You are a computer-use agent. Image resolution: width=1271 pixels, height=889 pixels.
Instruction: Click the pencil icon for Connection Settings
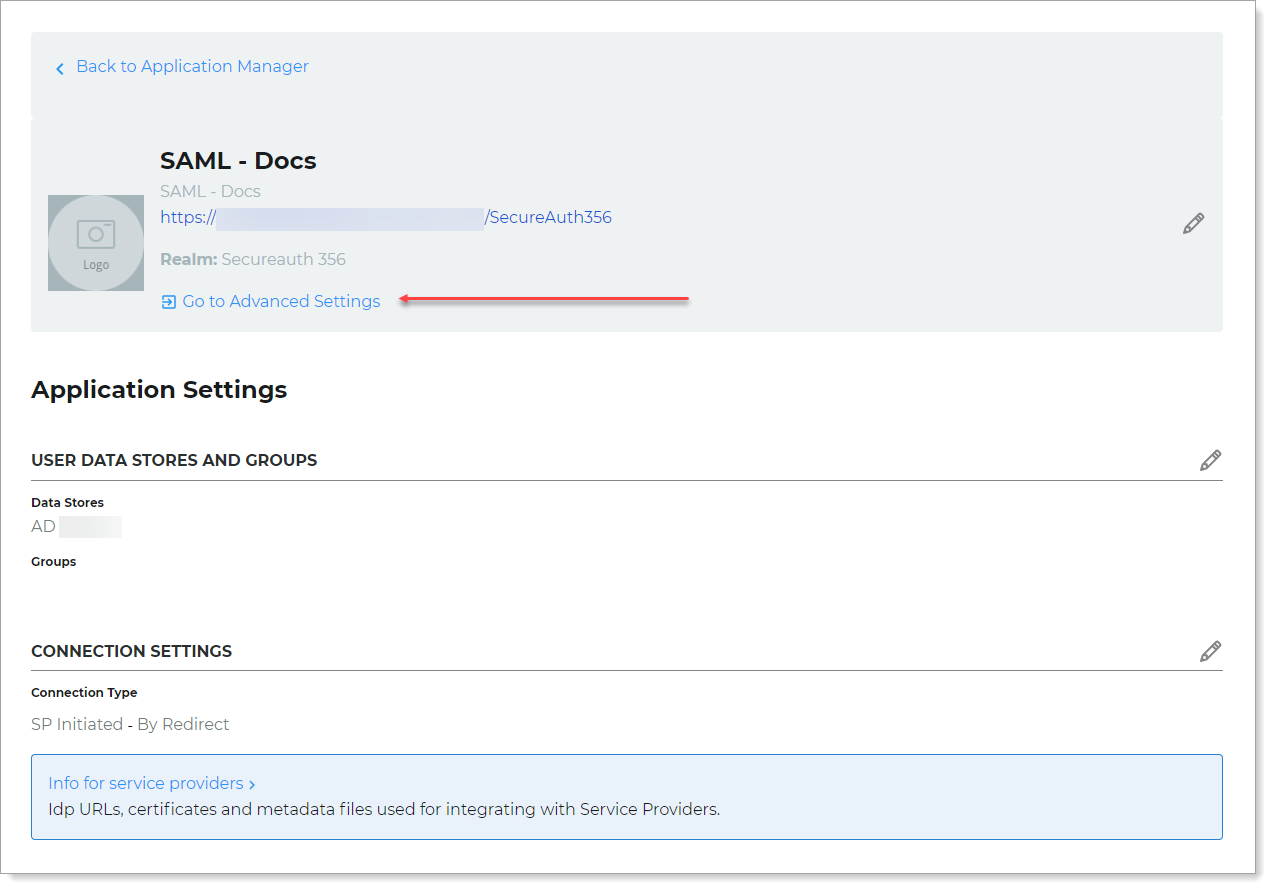(x=1210, y=651)
